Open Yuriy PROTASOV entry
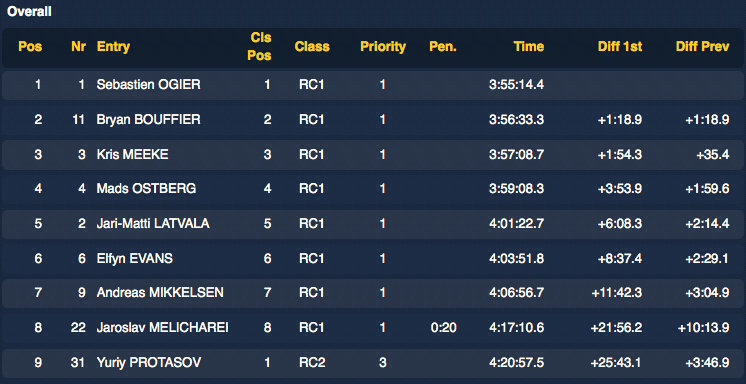746x384 pixels. (x=148, y=363)
